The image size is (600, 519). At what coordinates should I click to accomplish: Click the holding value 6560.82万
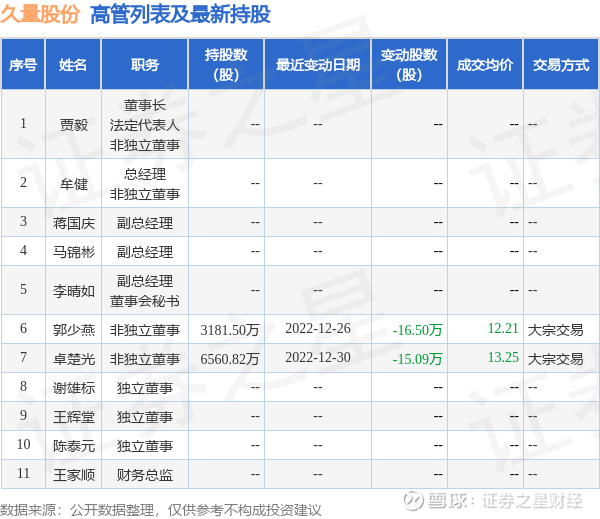click(x=230, y=359)
